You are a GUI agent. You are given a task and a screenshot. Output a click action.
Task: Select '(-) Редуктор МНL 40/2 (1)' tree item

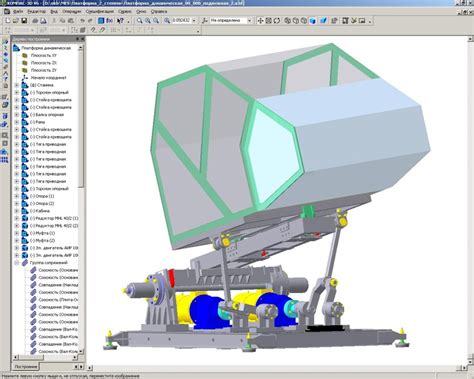pos(54,218)
